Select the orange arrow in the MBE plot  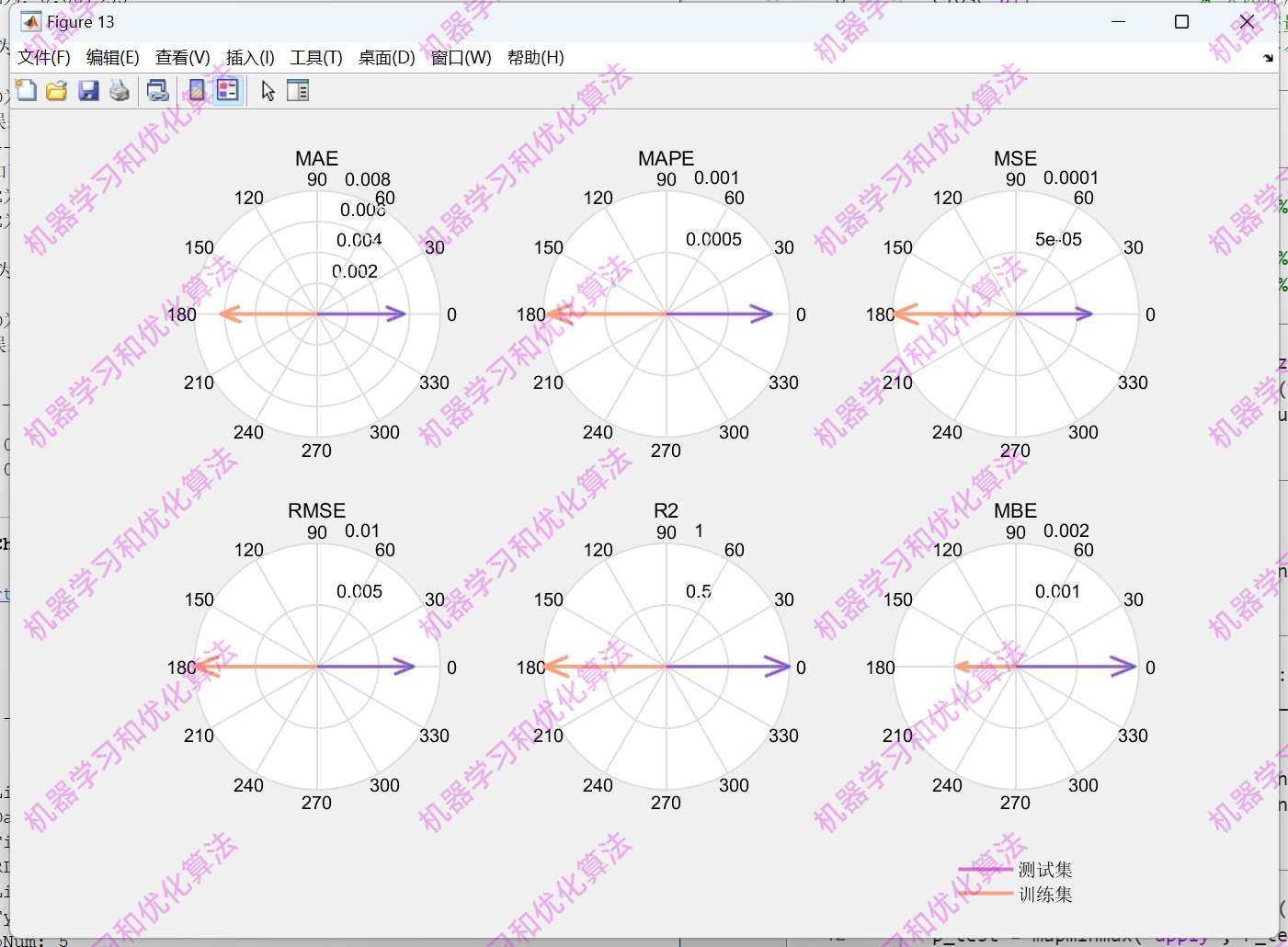pyautogui.click(x=985, y=667)
